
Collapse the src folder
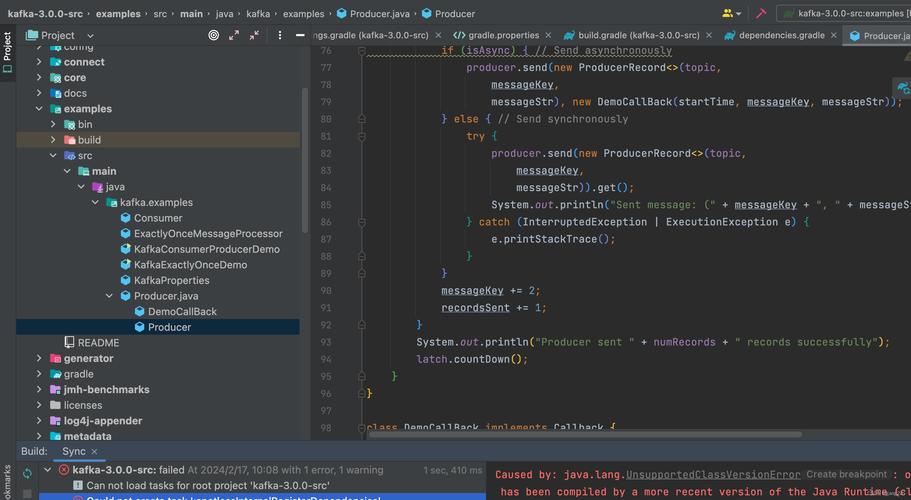(53, 156)
